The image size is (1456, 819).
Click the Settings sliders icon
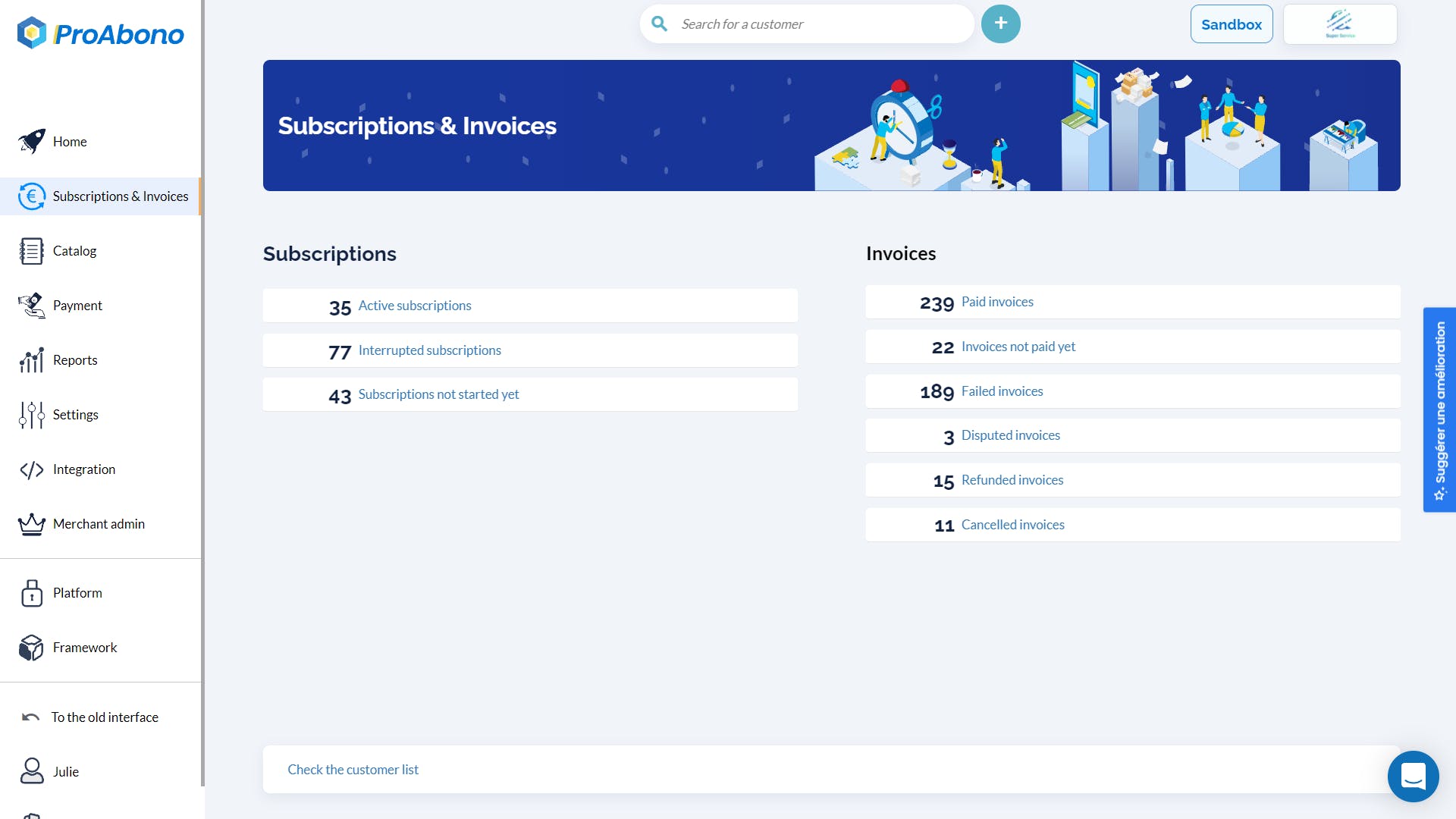(32, 415)
